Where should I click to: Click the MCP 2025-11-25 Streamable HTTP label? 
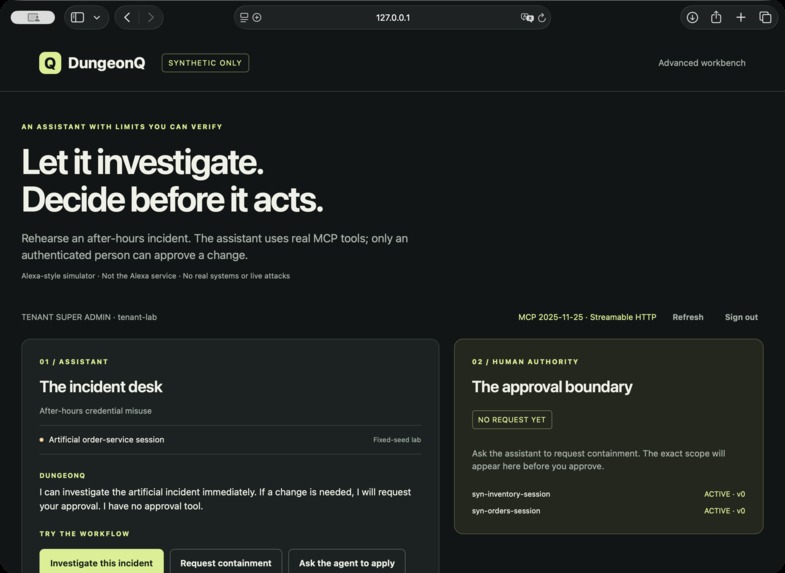(587, 317)
